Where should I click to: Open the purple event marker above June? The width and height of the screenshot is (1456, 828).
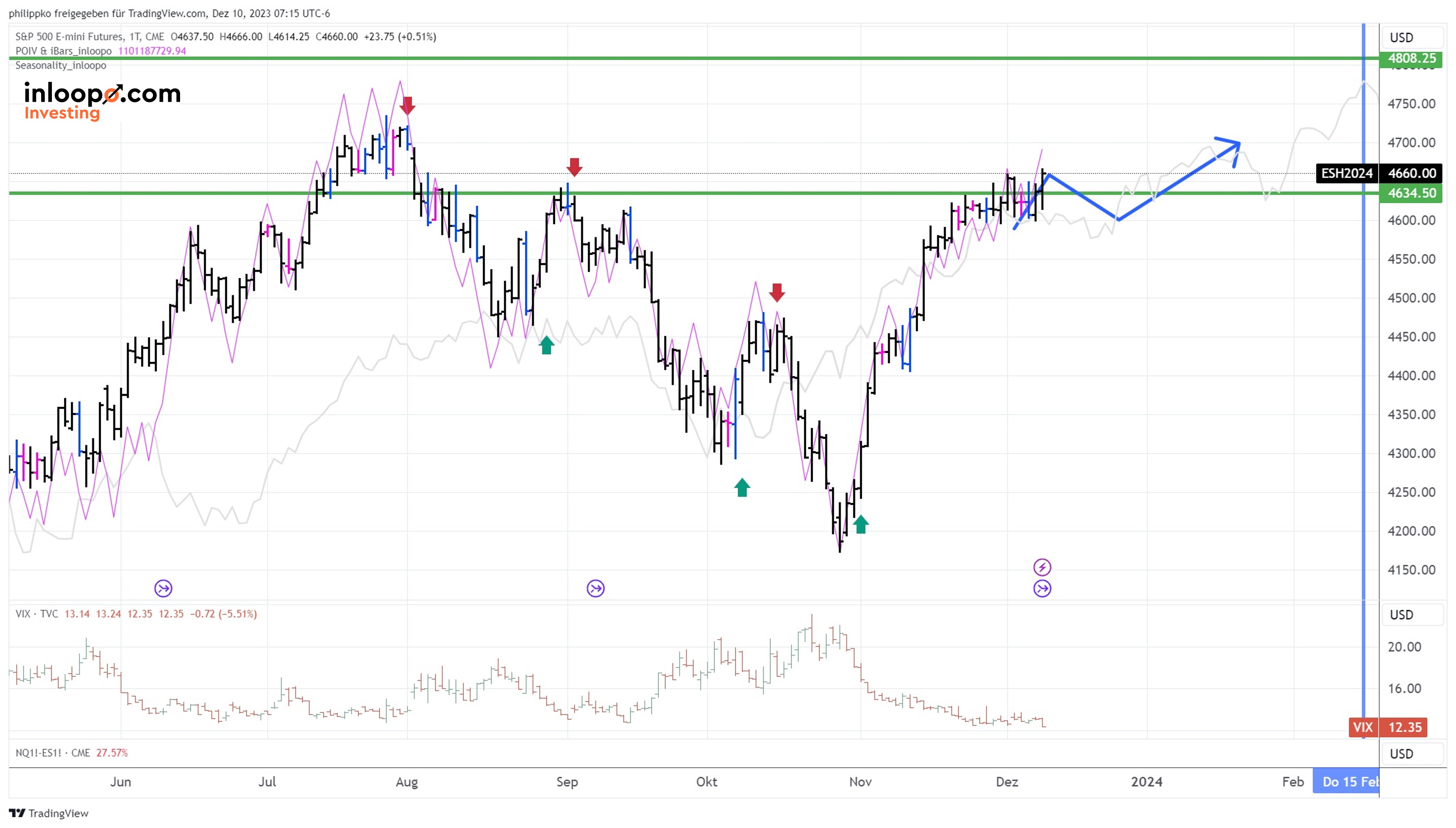tap(163, 588)
